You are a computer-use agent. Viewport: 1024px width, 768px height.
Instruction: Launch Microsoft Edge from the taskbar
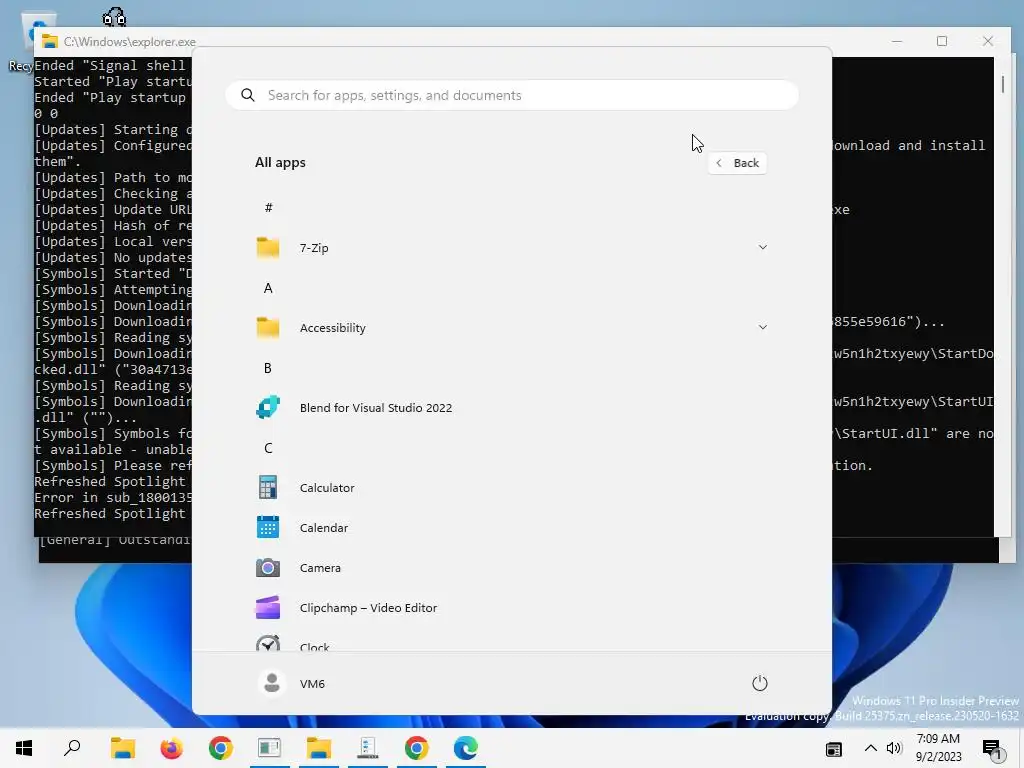point(466,748)
